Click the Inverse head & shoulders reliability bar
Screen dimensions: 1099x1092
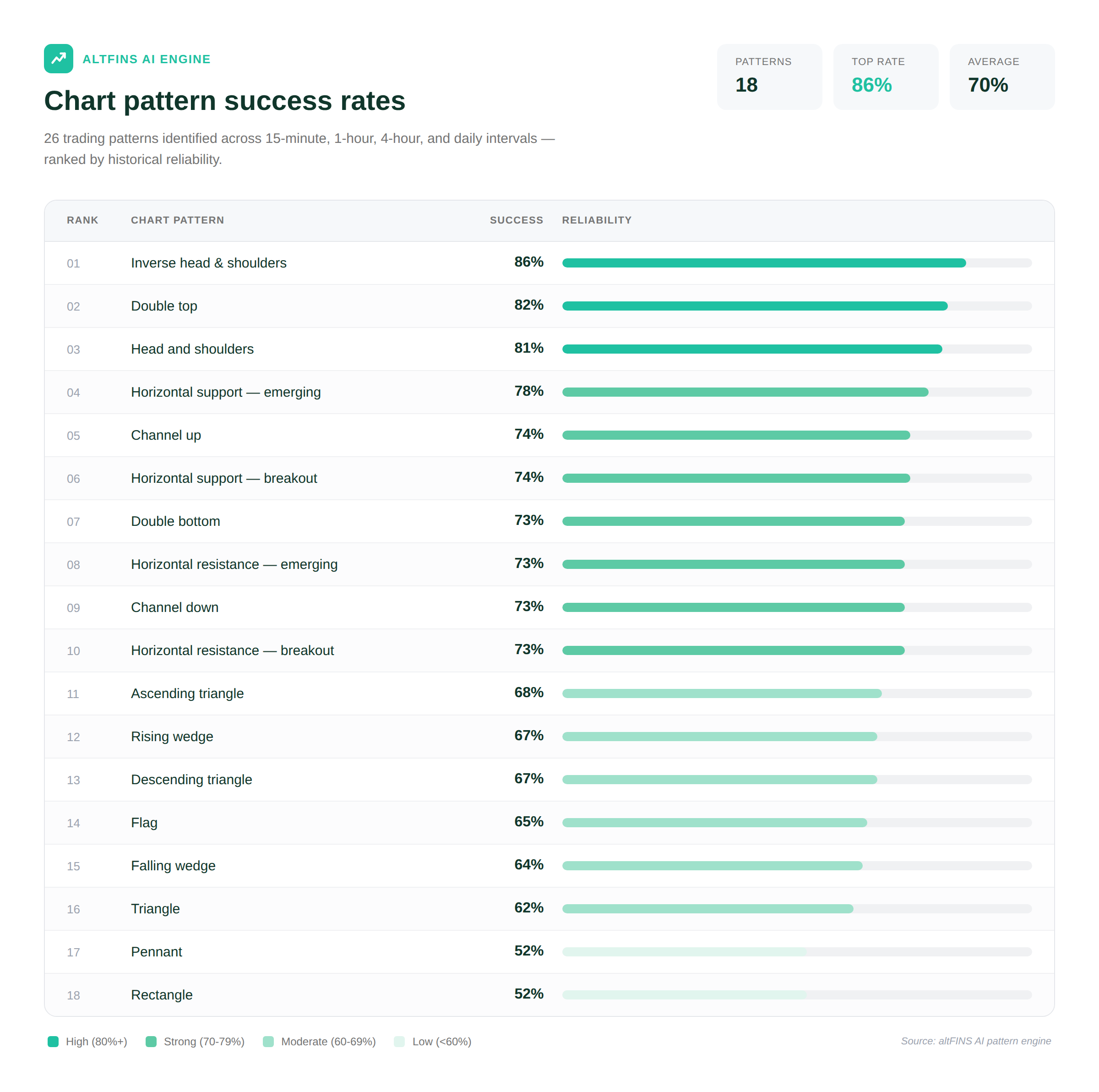point(763,263)
